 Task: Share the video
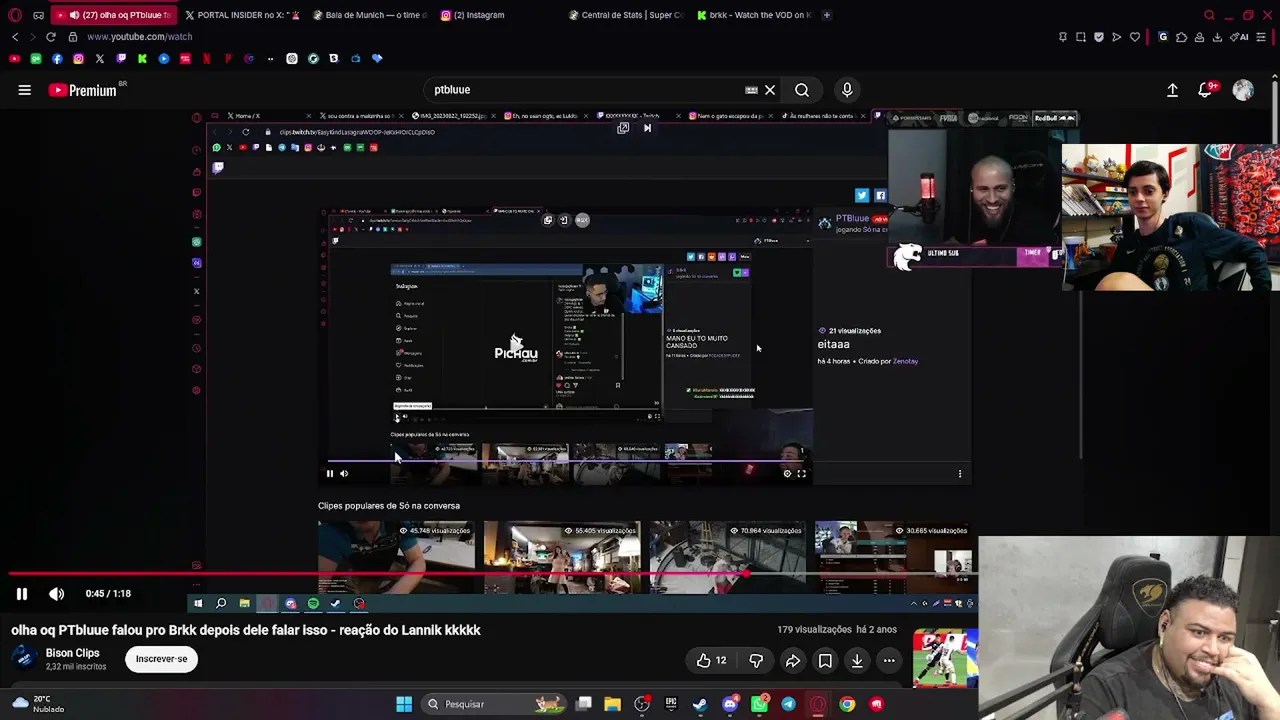coord(792,660)
